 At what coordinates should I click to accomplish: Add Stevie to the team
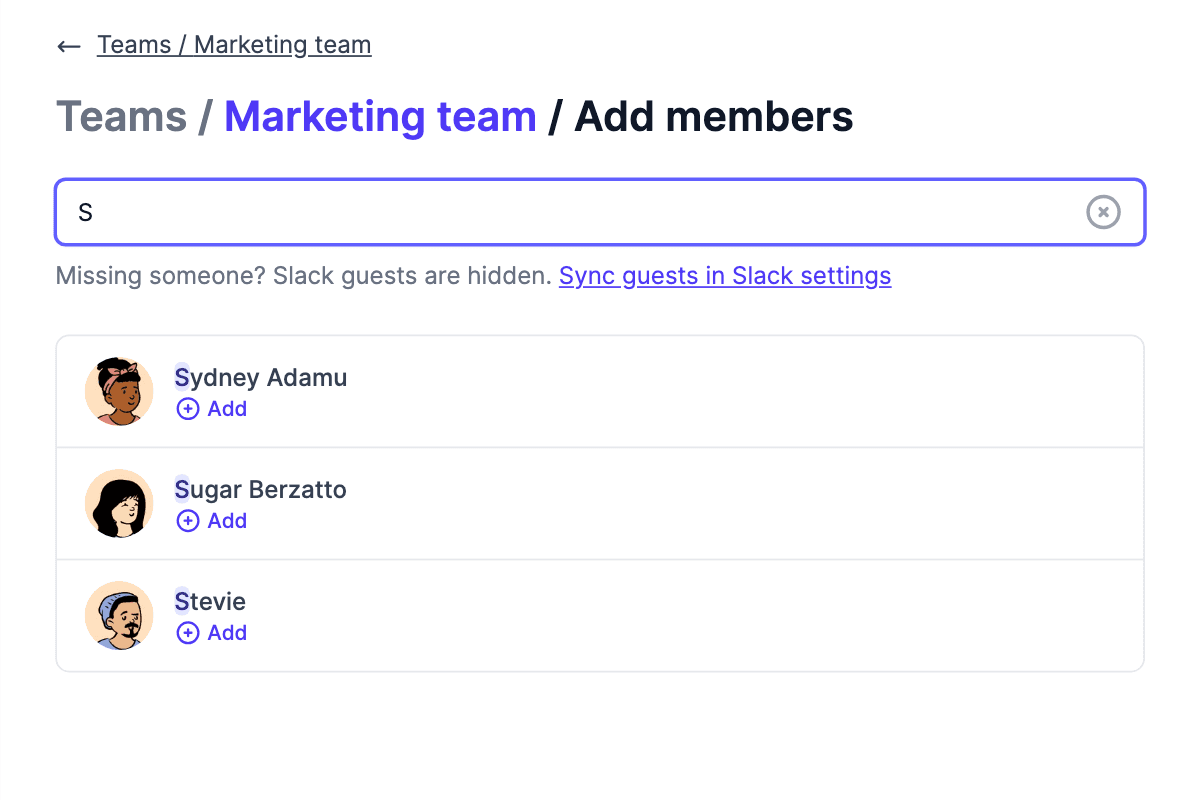(x=212, y=632)
